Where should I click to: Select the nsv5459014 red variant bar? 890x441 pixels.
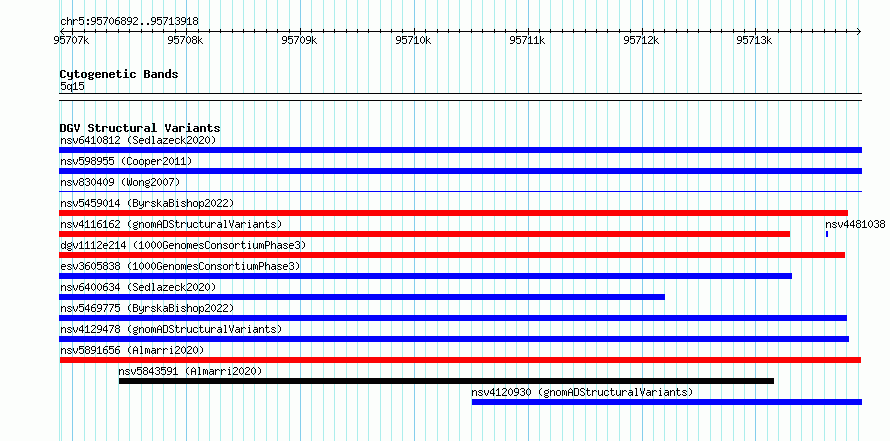[x=454, y=213]
